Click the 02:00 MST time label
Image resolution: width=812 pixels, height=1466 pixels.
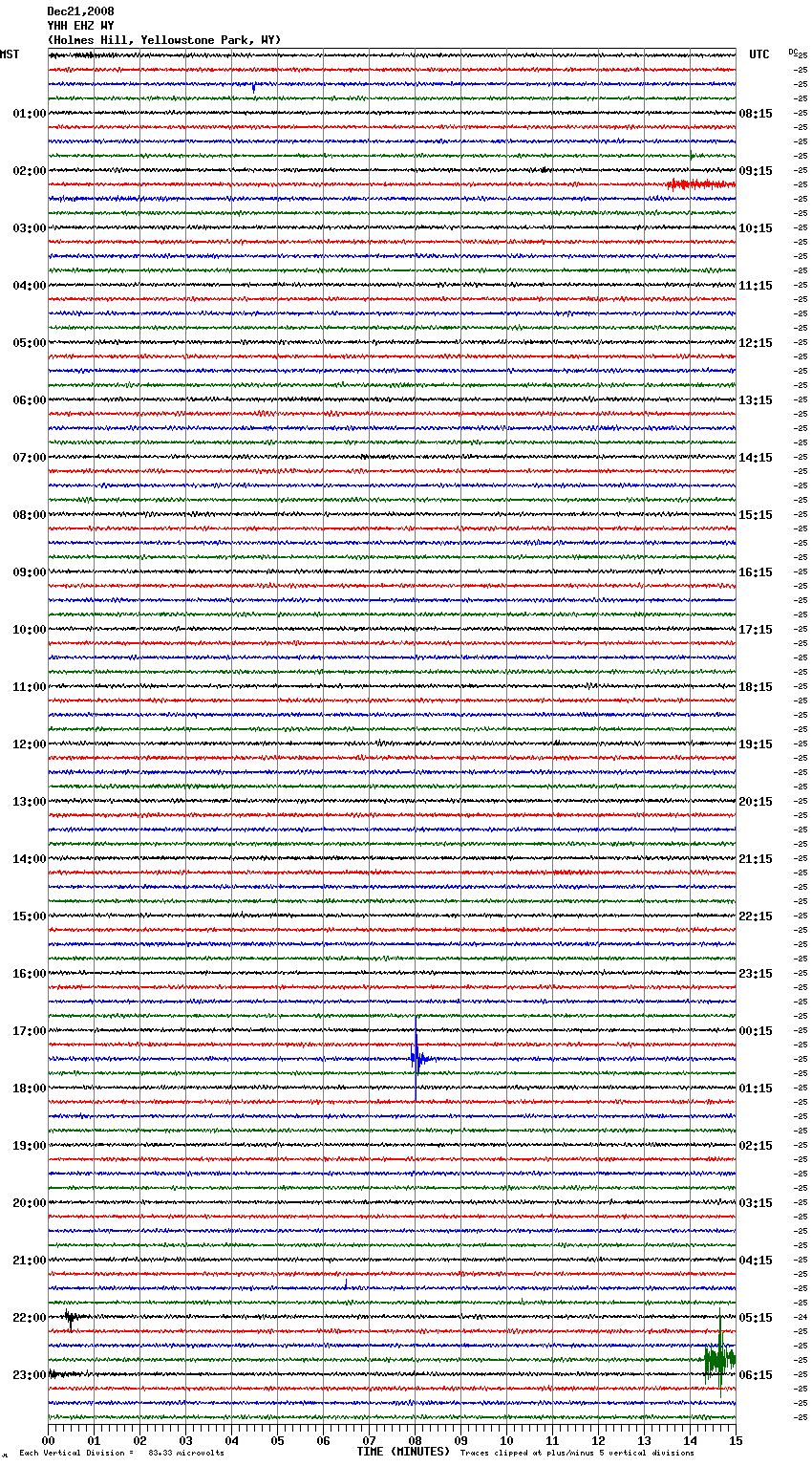pyautogui.click(x=30, y=171)
